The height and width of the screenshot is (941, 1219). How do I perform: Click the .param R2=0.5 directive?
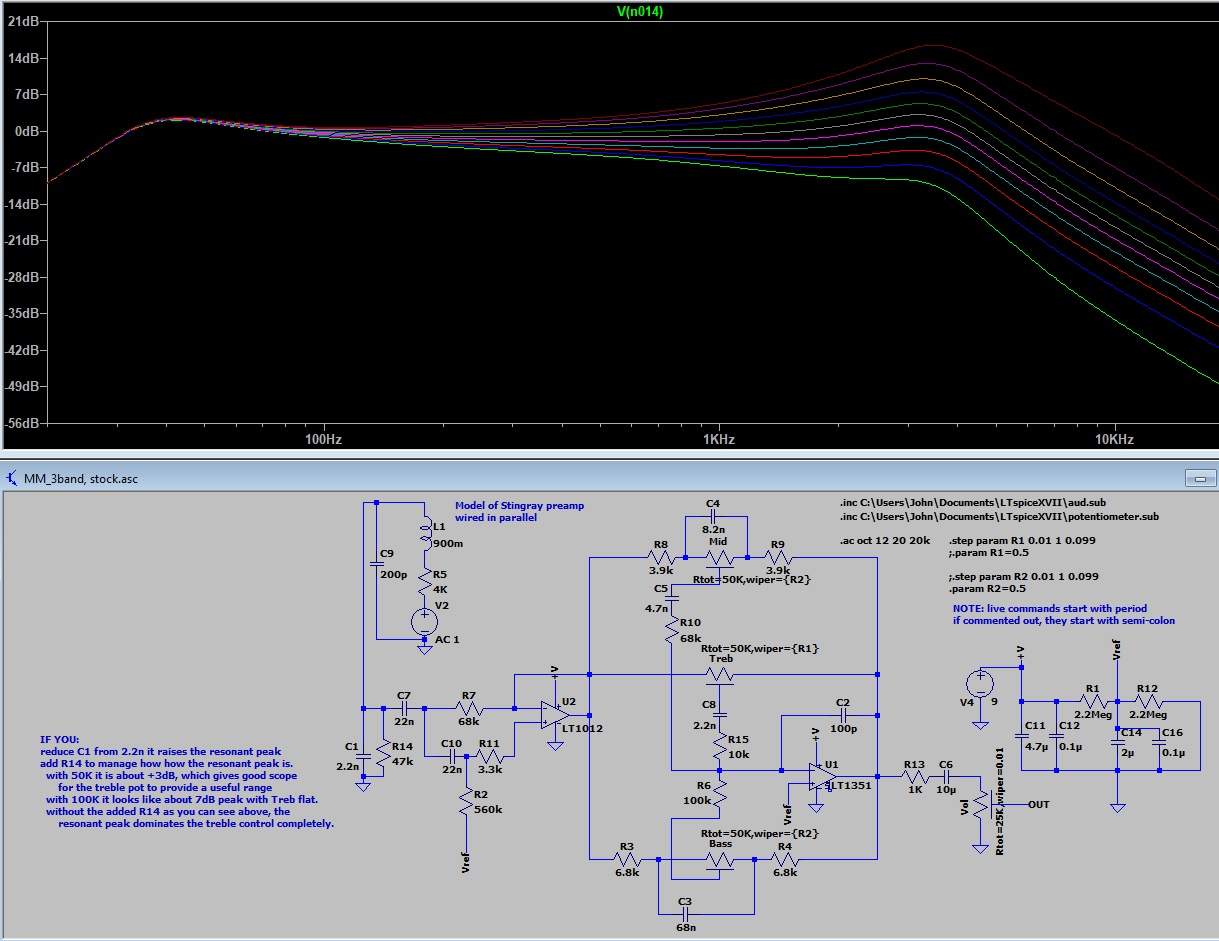click(x=986, y=588)
